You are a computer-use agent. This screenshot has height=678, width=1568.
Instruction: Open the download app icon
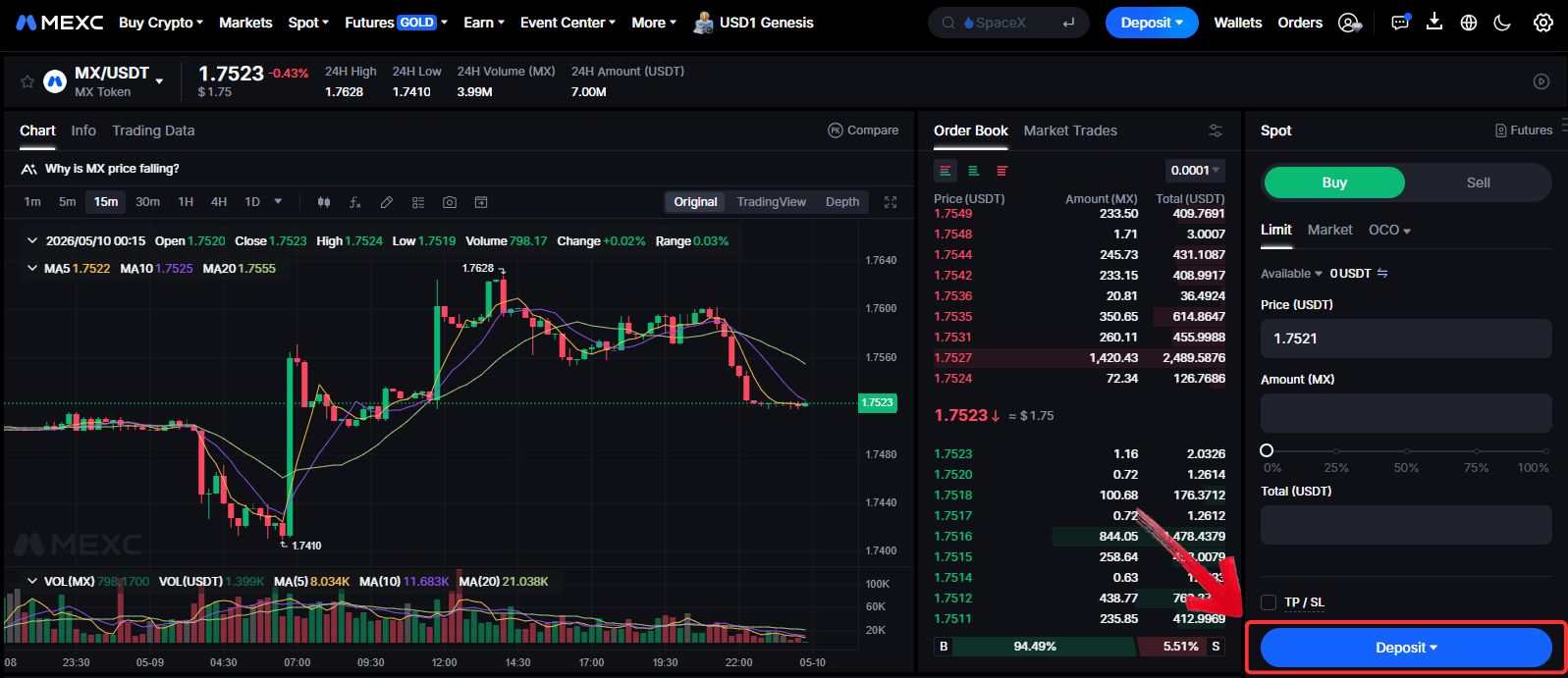tap(1434, 22)
